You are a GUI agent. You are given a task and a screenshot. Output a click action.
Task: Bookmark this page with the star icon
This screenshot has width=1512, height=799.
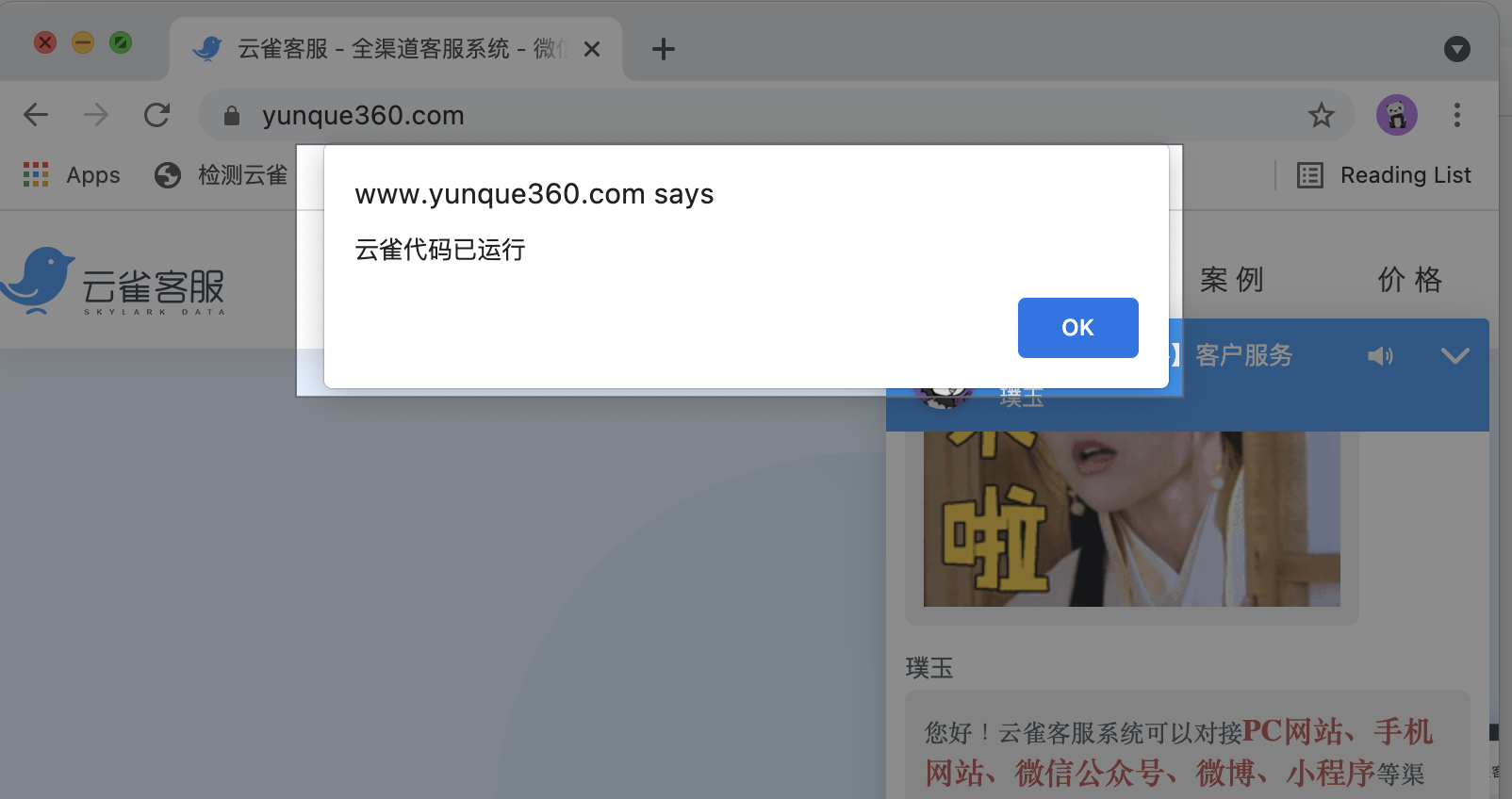pos(1321,115)
